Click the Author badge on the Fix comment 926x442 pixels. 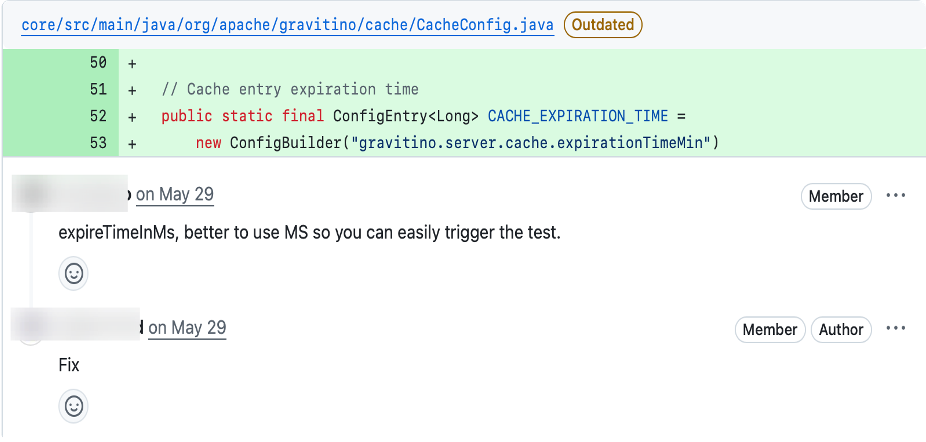(841, 330)
